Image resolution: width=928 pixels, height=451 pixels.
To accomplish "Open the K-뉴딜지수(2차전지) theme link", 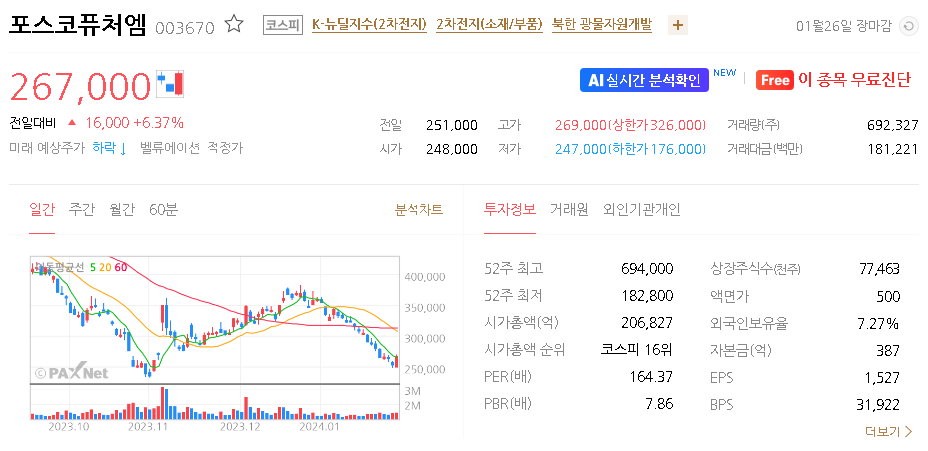I will [369, 25].
